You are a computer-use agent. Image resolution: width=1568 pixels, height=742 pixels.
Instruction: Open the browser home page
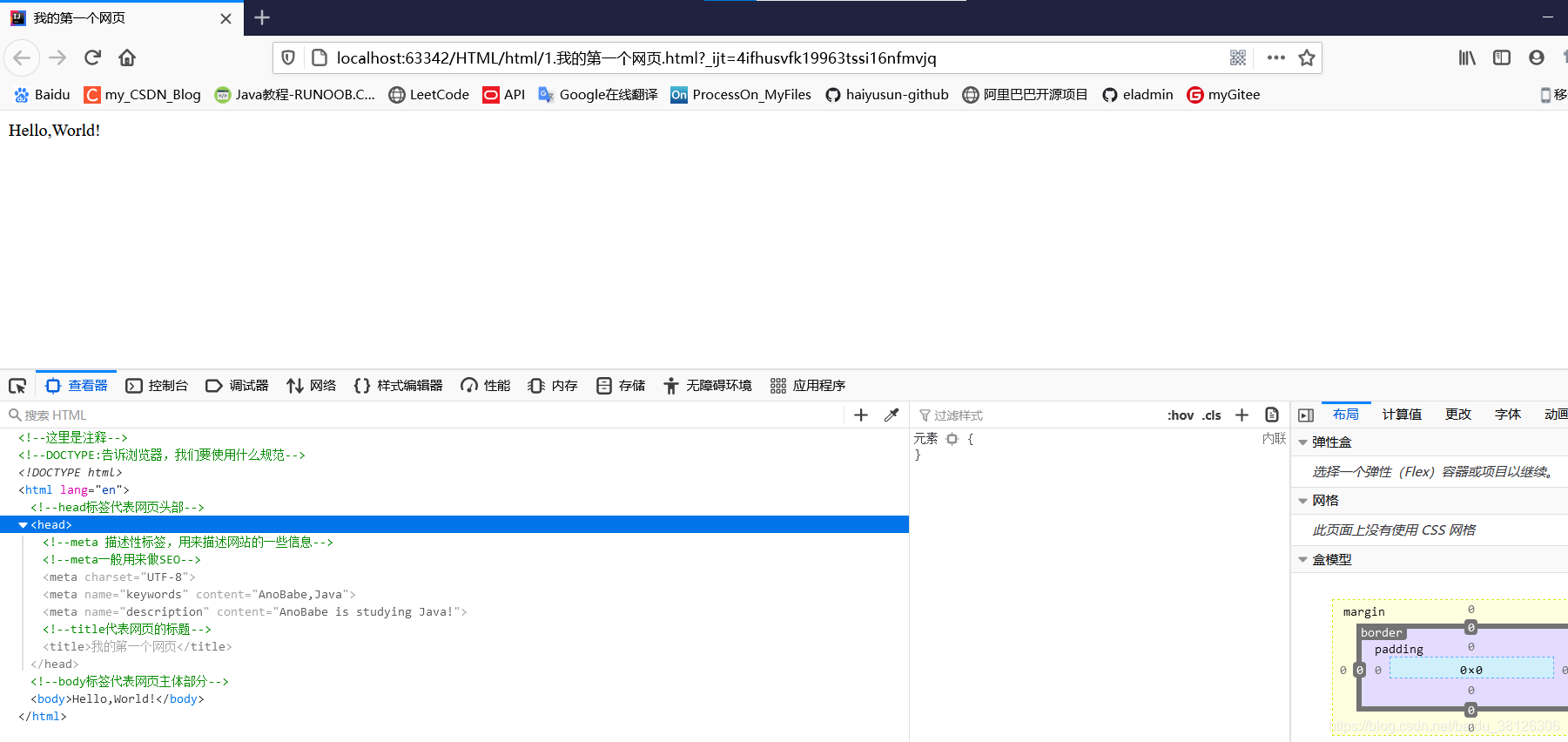[x=127, y=57]
